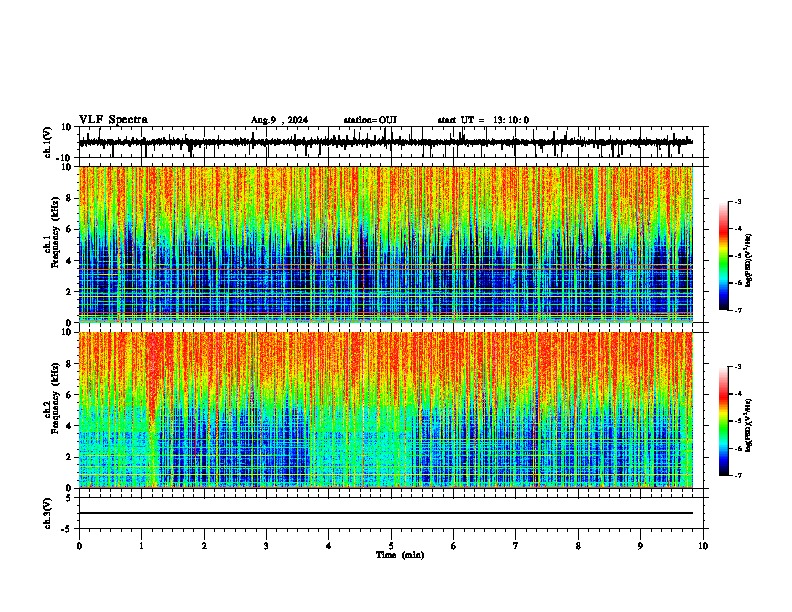Click the "10" tick on the time axis
This screenshot has width=792, height=612.
[703, 546]
